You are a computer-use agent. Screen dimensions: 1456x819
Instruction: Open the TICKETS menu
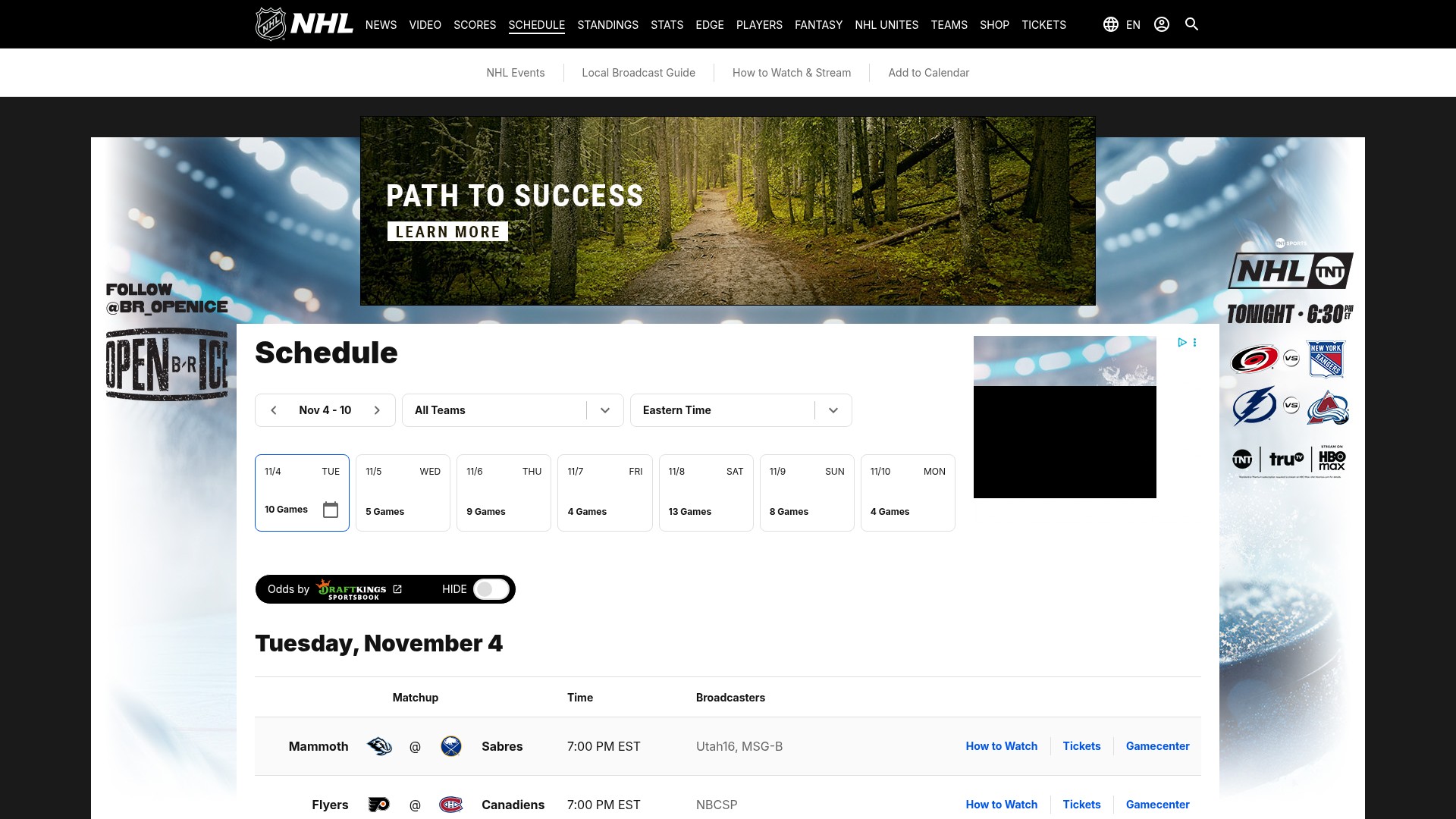(1043, 25)
